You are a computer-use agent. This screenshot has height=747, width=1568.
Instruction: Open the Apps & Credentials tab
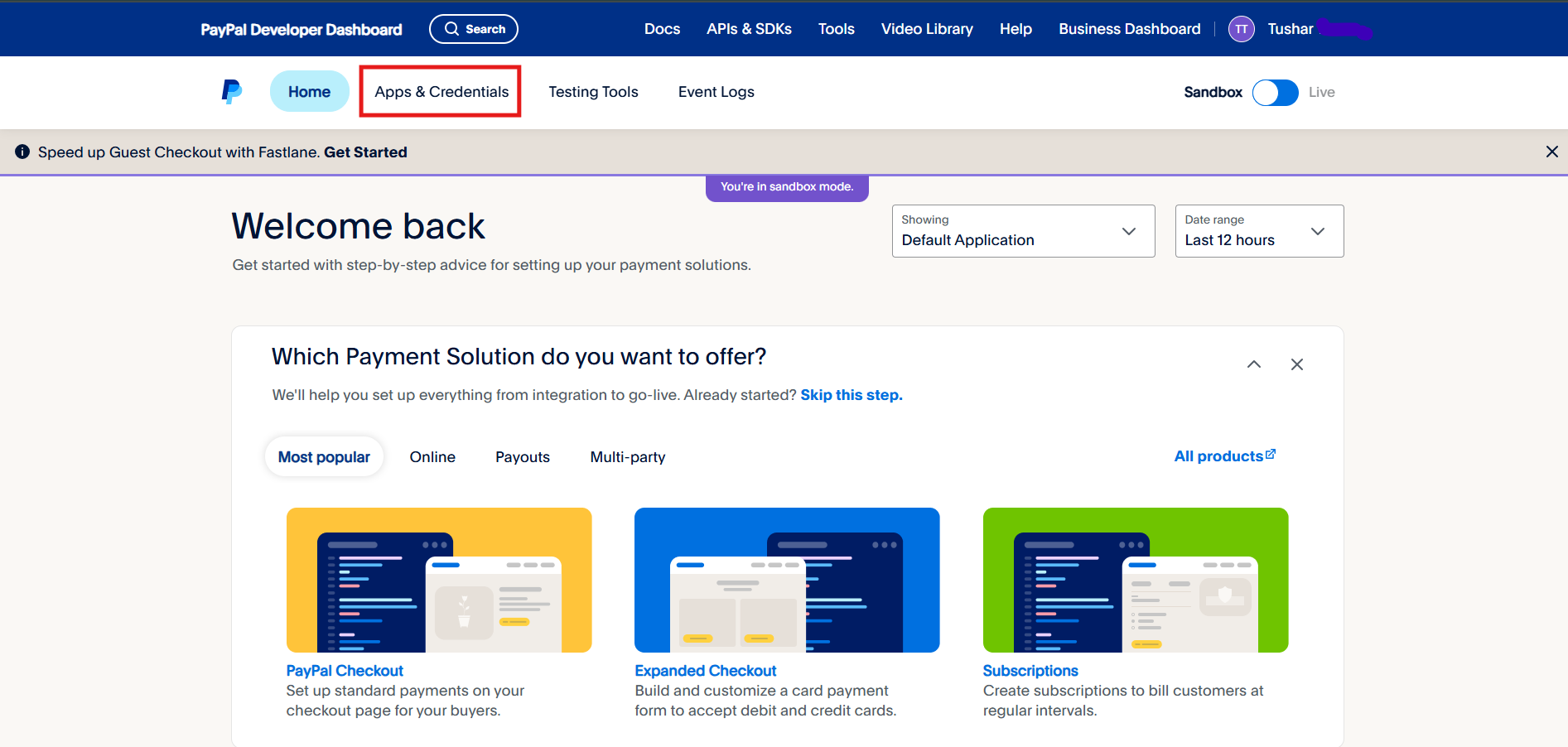(x=441, y=92)
